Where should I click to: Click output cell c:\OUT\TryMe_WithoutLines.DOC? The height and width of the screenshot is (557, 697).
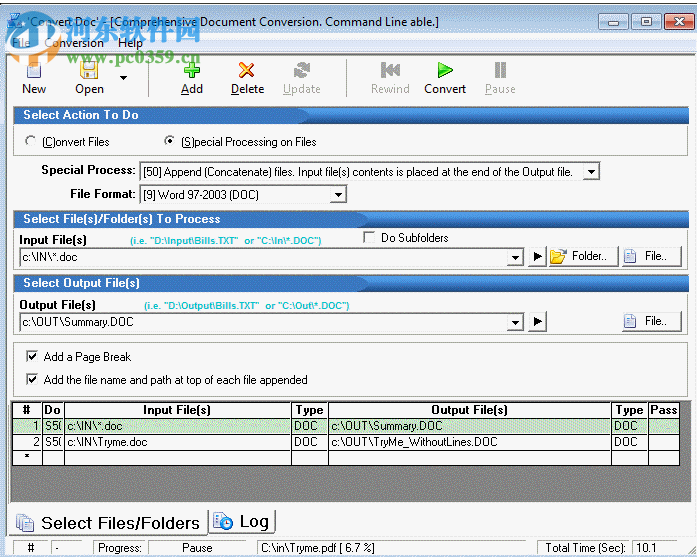point(470,442)
